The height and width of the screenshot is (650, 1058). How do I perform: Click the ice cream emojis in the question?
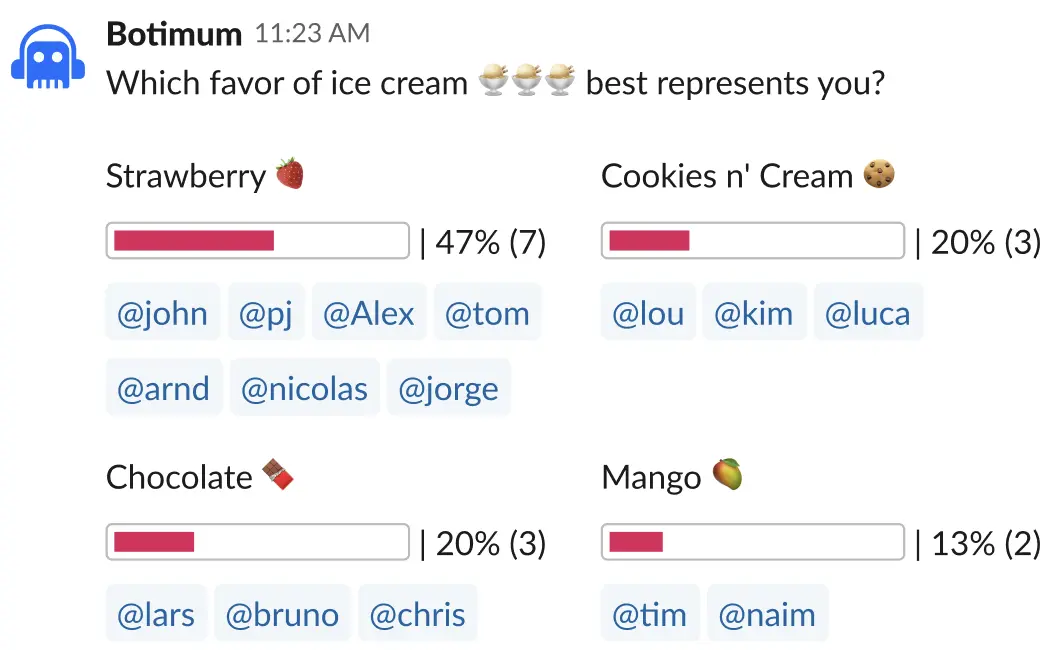coord(526,80)
